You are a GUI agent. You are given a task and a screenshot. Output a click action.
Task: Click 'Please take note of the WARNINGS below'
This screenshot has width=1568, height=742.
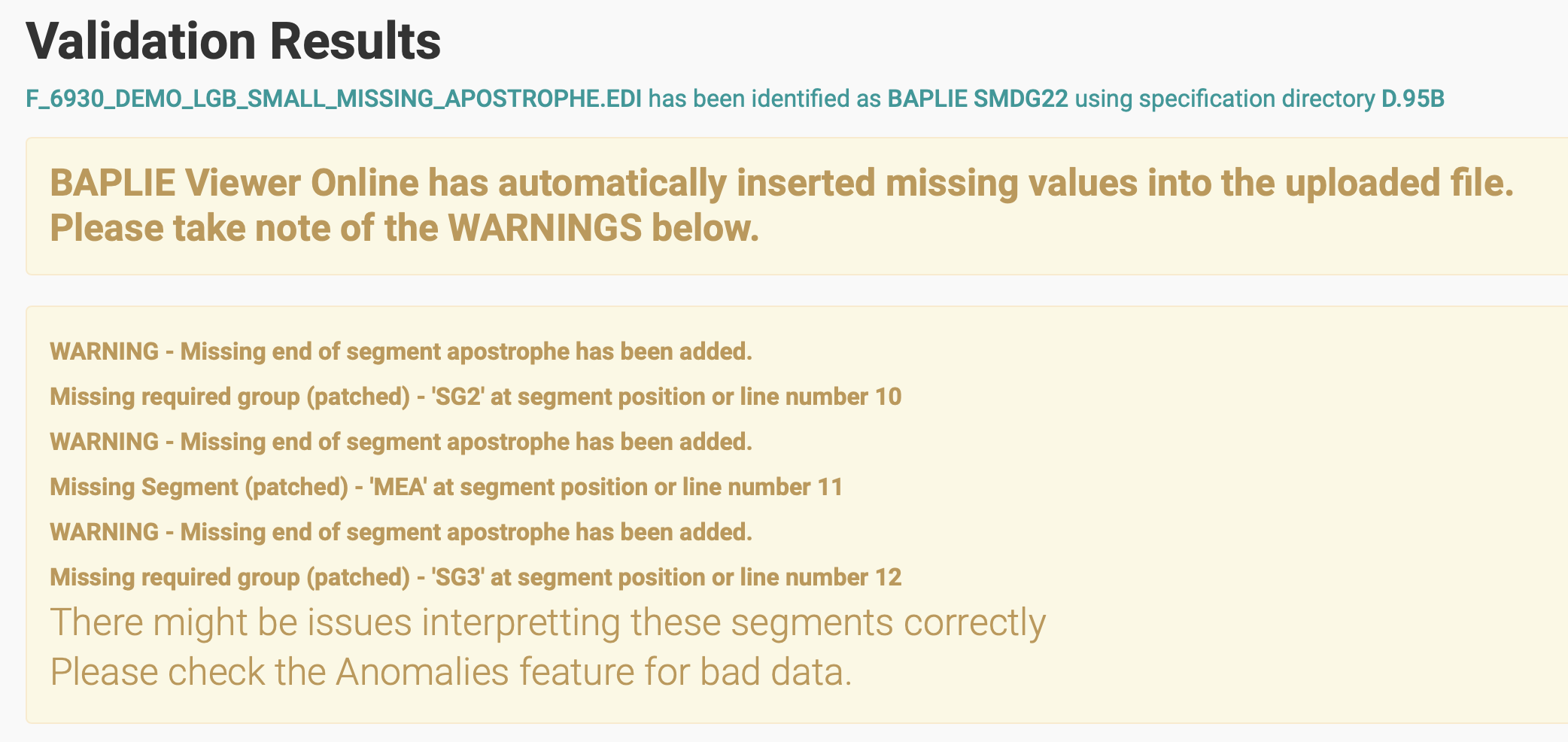404,228
